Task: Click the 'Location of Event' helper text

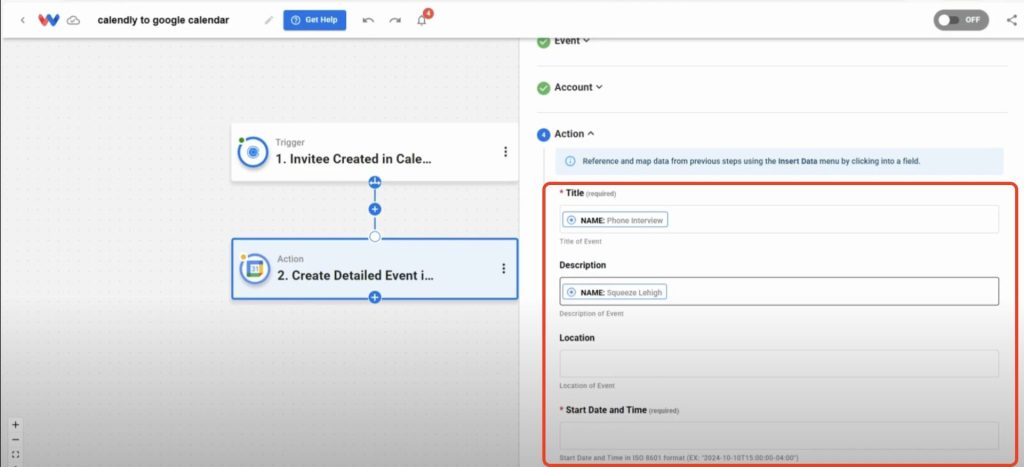Action: (x=587, y=385)
